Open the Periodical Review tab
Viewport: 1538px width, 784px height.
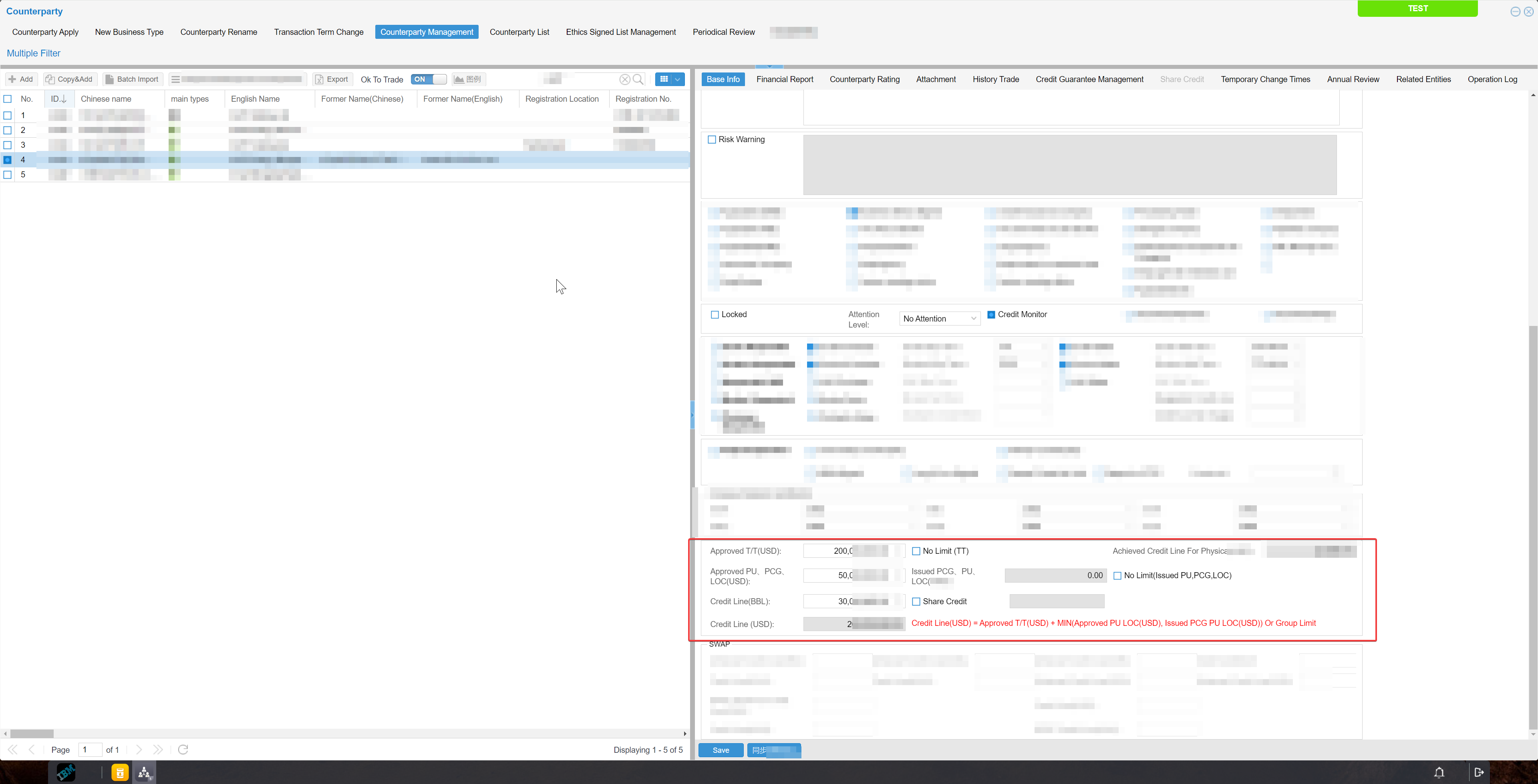[x=724, y=32]
